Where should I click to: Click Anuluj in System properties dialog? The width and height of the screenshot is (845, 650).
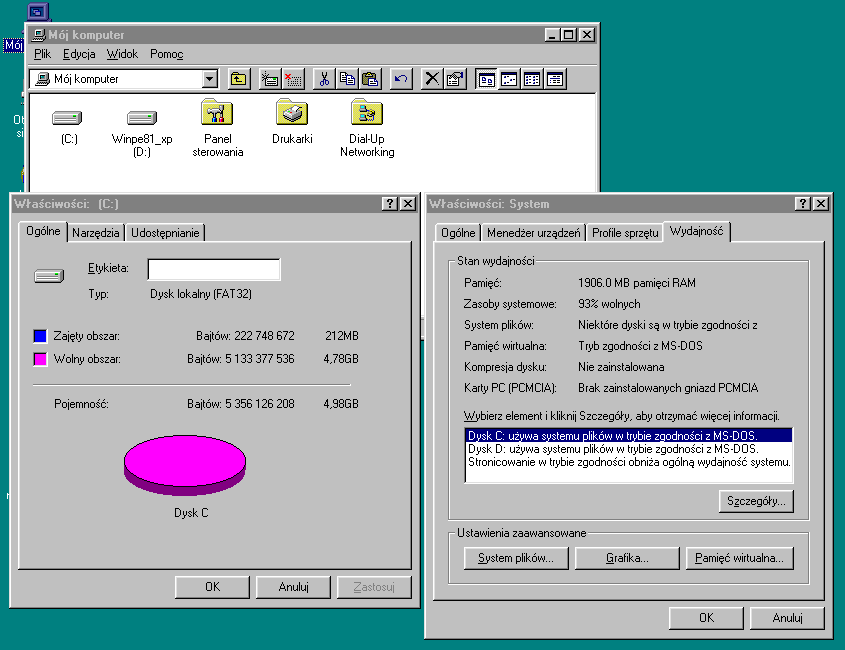787,618
